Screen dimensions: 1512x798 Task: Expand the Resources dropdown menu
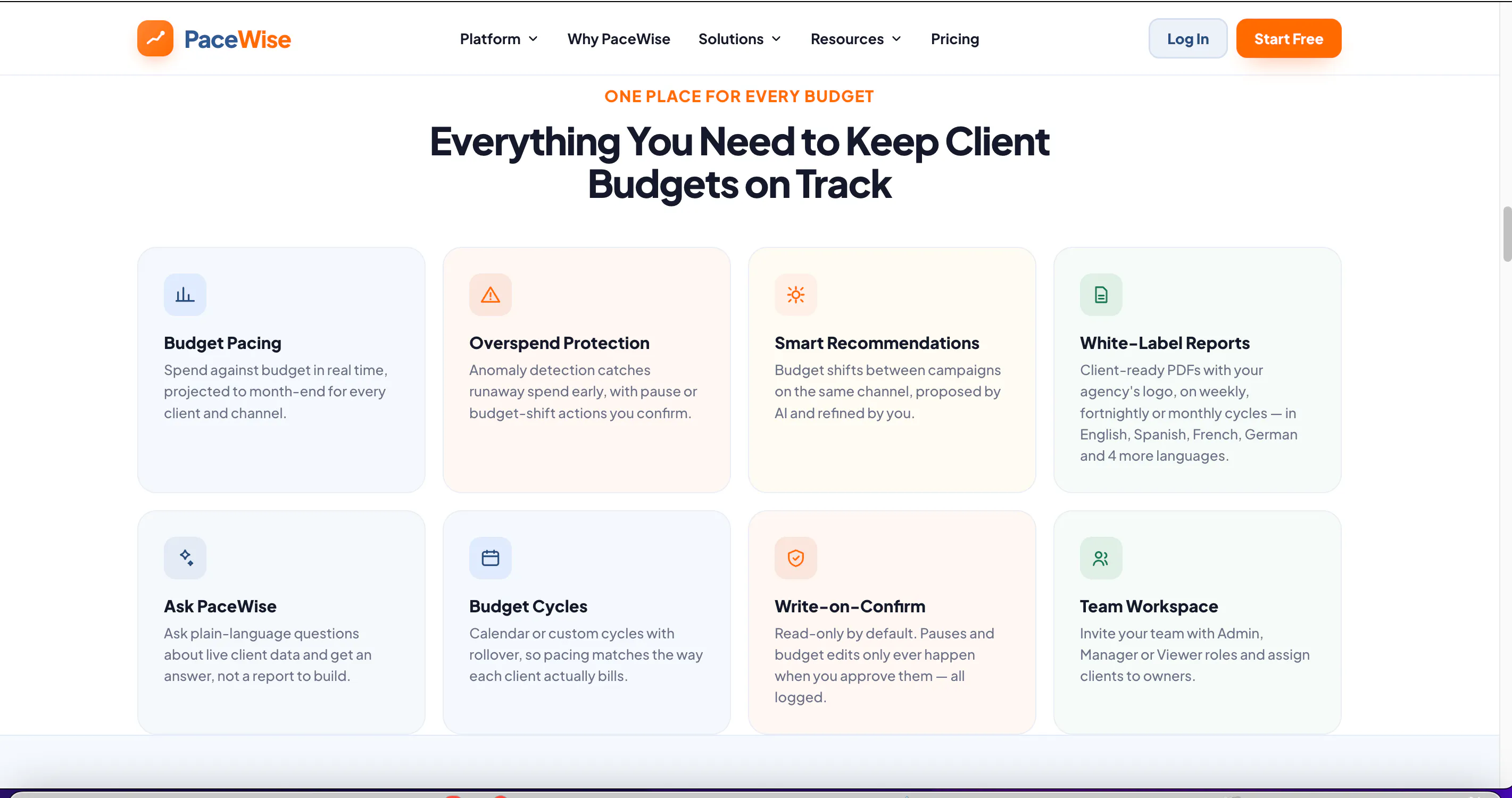point(856,39)
